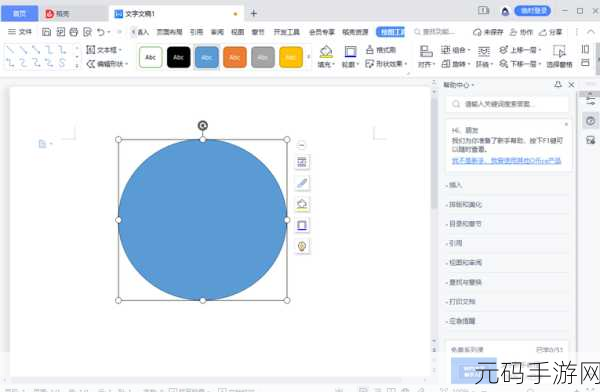The width and height of the screenshot is (600, 392).
Task: Click the 协作 collaborate button
Action: tap(521, 32)
